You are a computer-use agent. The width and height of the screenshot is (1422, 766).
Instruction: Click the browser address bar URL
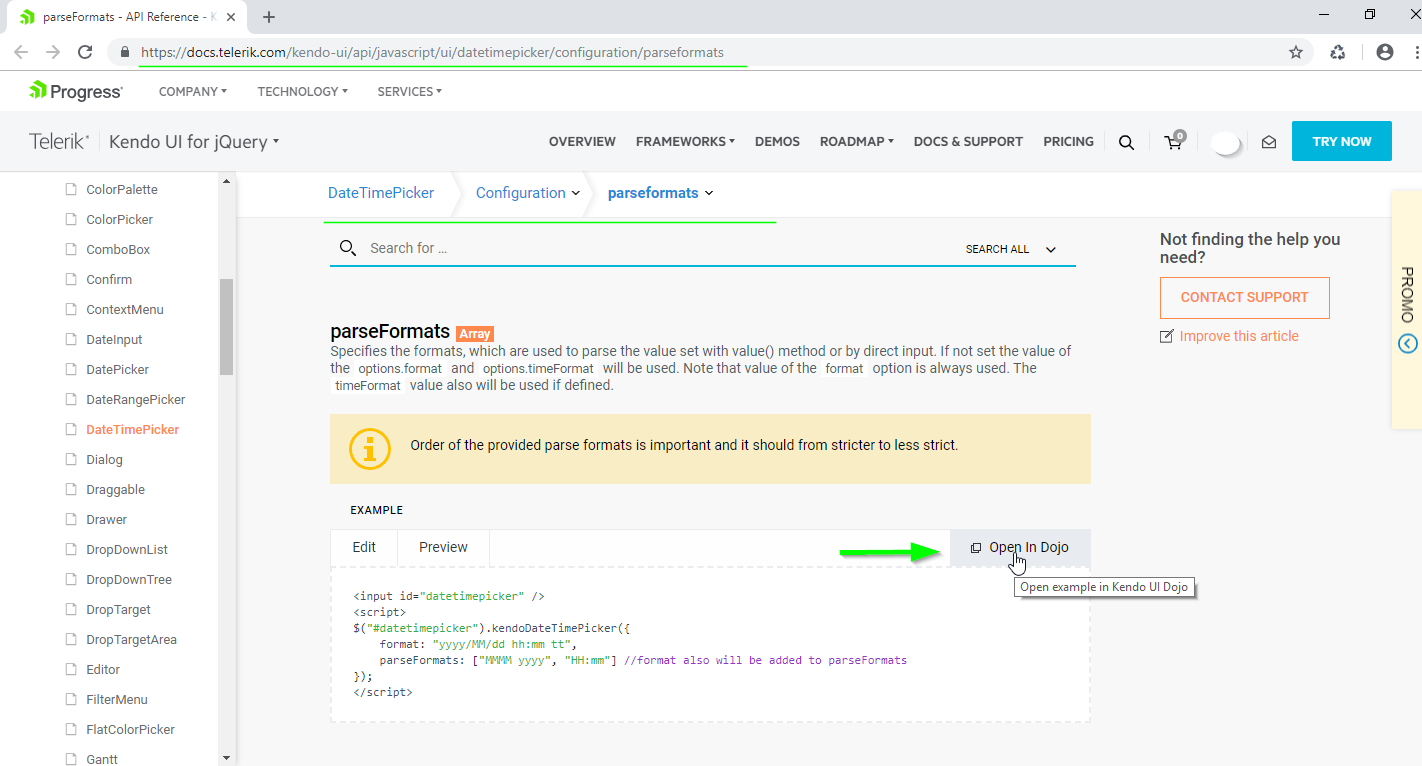(x=432, y=52)
